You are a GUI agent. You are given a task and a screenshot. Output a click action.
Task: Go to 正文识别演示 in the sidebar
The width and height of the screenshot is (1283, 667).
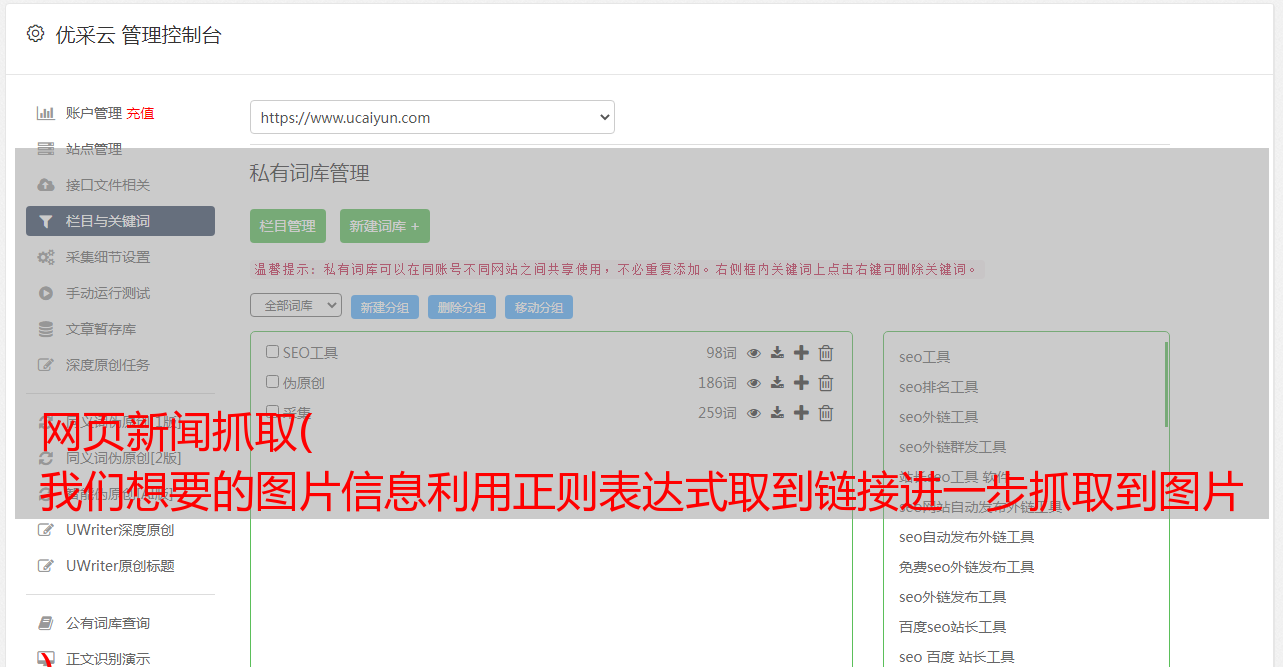pyautogui.click(x=108, y=659)
